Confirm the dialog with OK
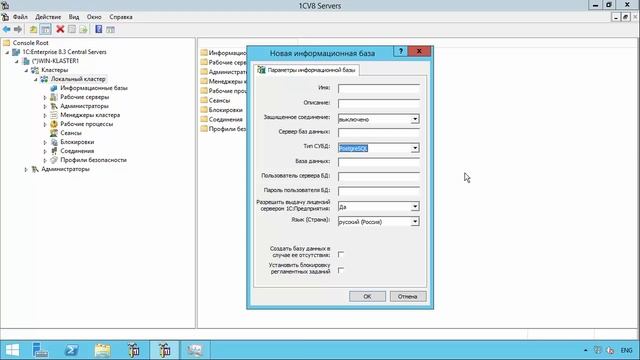Image resolution: width=640 pixels, height=360 pixels. (367, 296)
